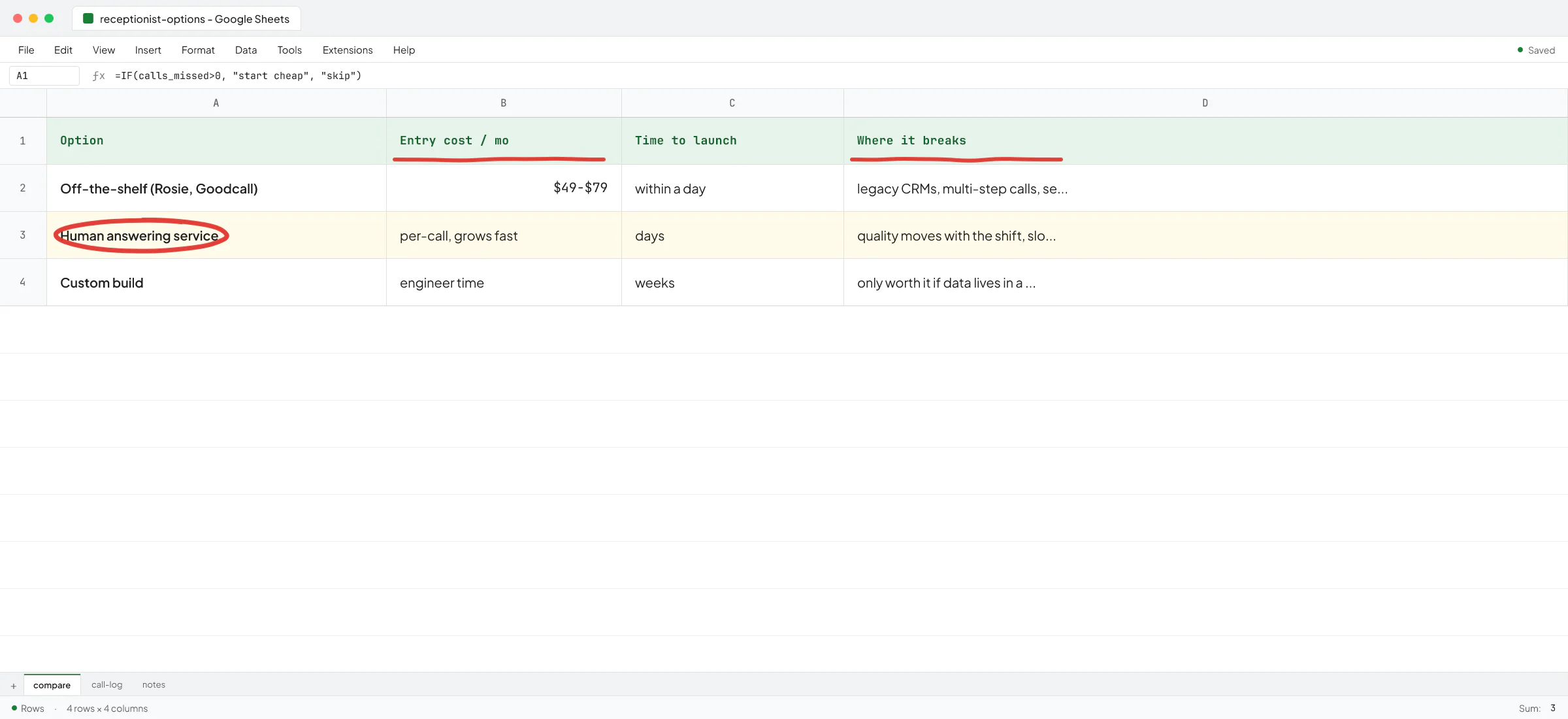1568x719 pixels.
Task: Select the 'within a day' cell
Action: [732, 188]
